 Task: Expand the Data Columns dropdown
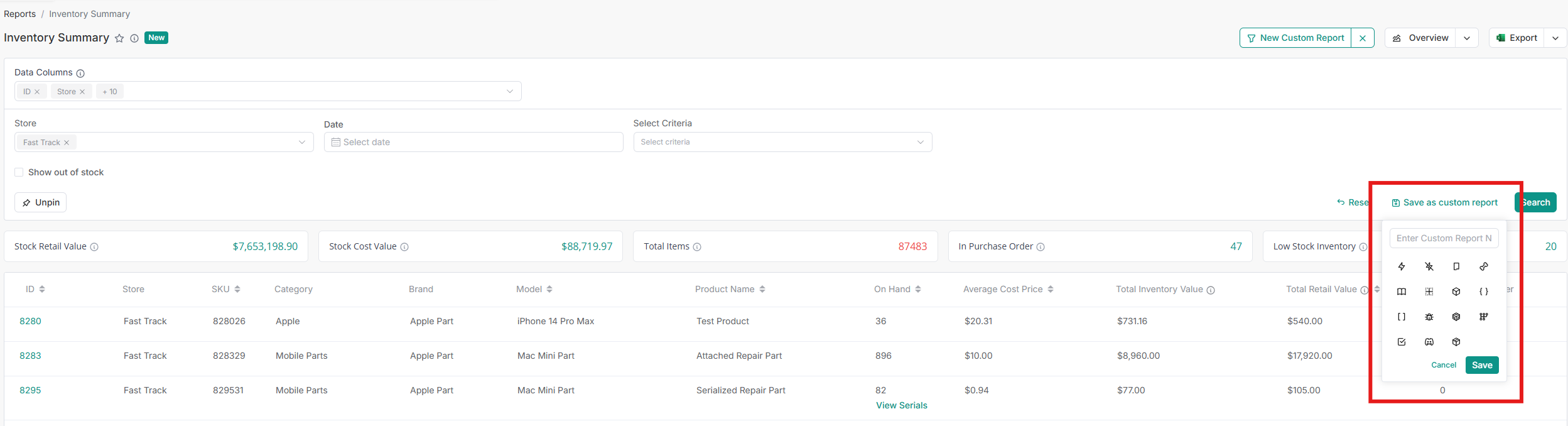[509, 91]
